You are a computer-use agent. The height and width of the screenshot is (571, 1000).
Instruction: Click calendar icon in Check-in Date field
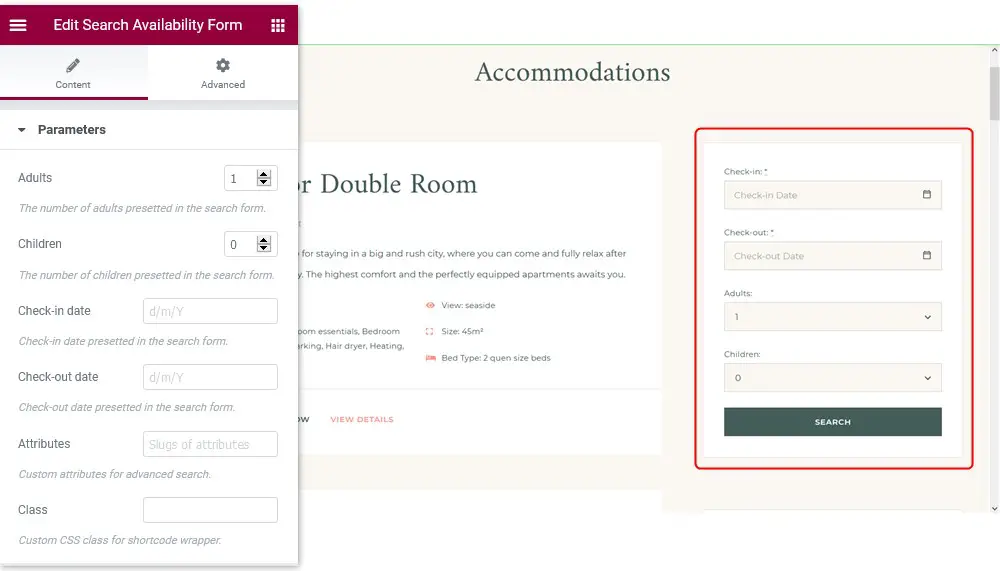tap(926, 195)
